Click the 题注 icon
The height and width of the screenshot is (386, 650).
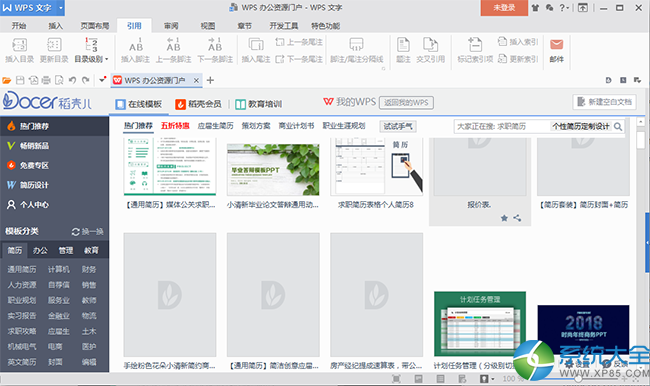pyautogui.click(x=403, y=45)
